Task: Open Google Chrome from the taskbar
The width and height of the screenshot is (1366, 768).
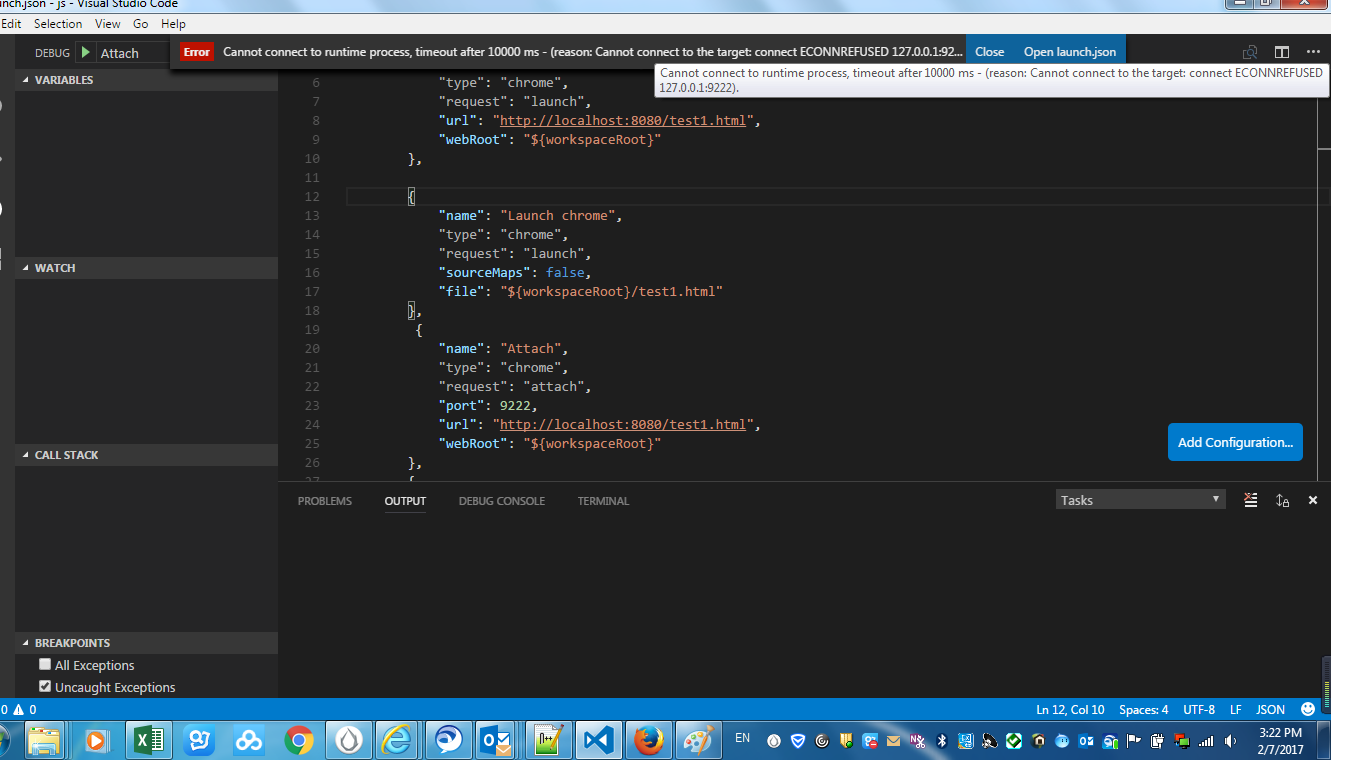Action: click(298, 741)
